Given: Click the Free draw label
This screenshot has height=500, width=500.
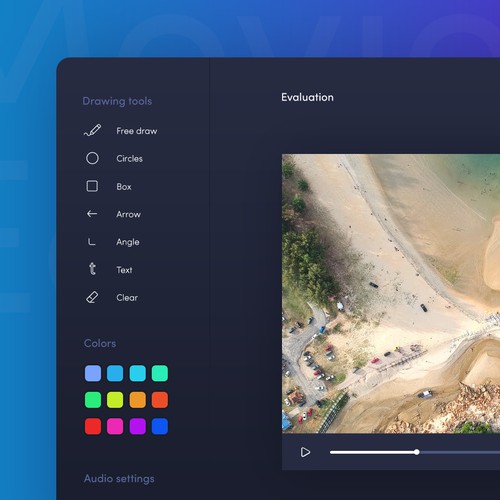Looking at the screenshot, I should coord(137,131).
